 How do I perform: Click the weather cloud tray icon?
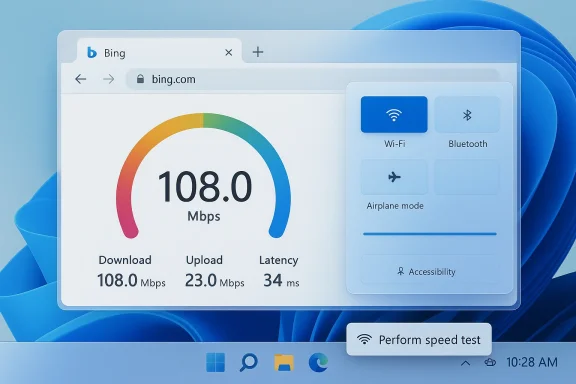pyautogui.click(x=490, y=362)
